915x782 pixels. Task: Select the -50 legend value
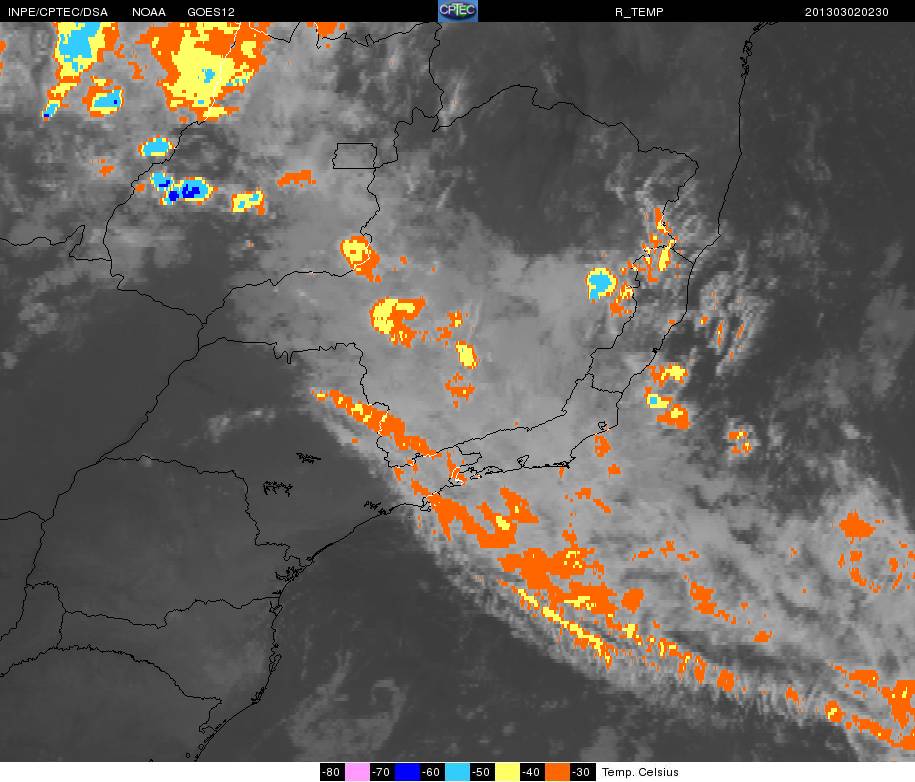[x=483, y=771]
